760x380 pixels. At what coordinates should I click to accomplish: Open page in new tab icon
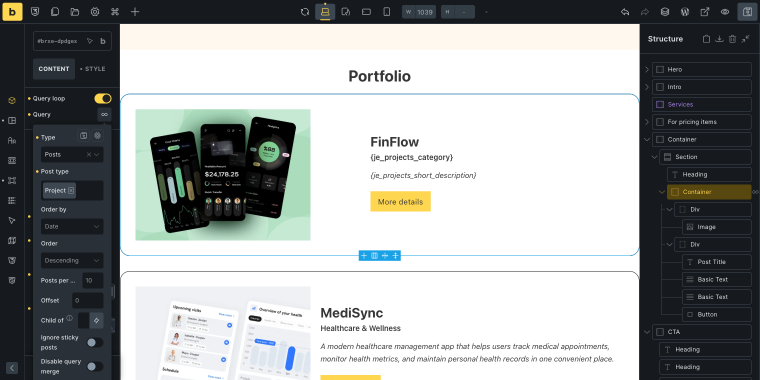point(705,12)
